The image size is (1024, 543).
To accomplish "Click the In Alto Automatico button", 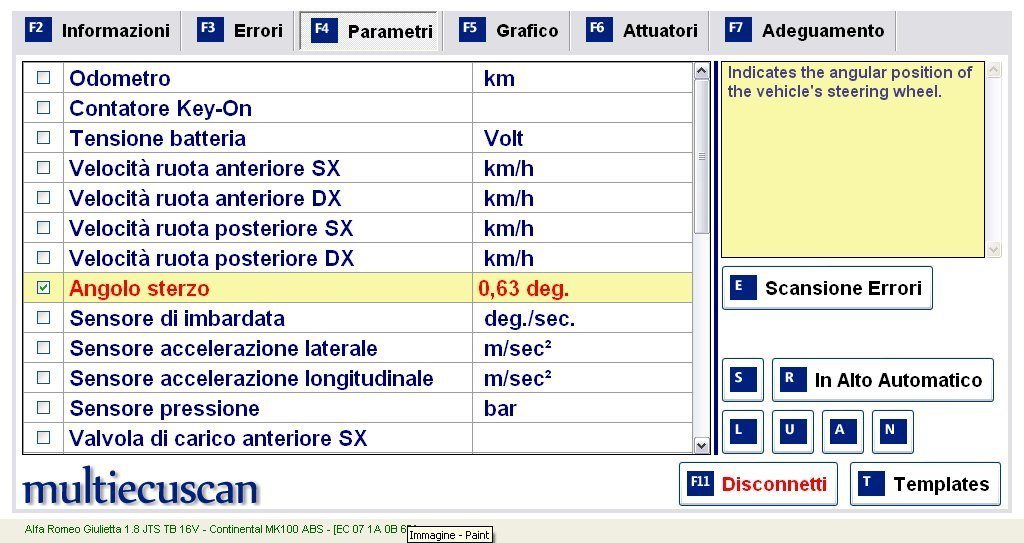I will pyautogui.click(x=882, y=380).
